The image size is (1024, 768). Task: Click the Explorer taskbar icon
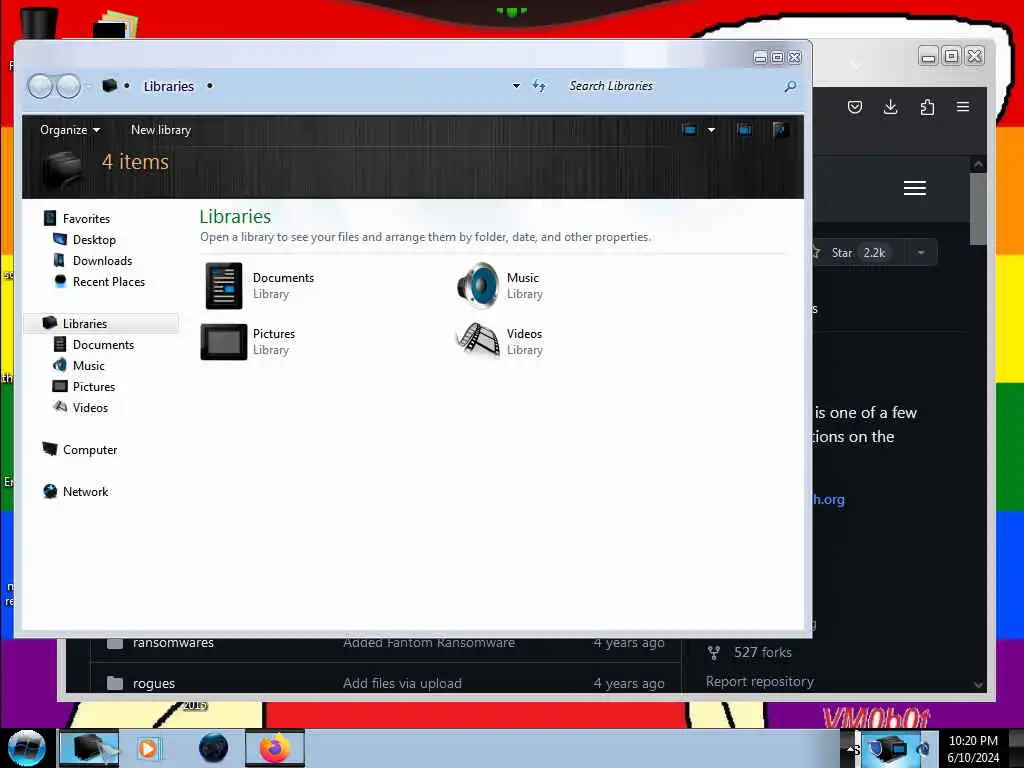pyautogui.click(x=89, y=748)
